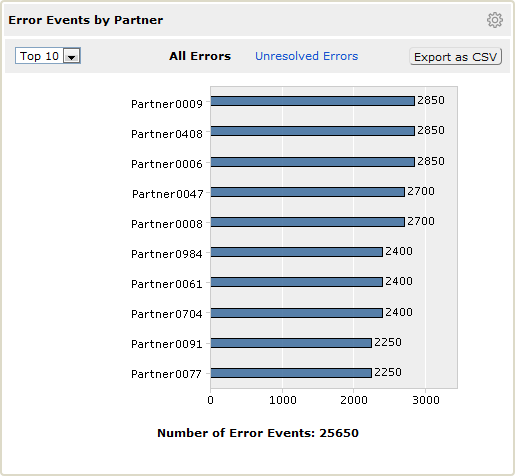Select the Partner0077 bar
515x476 pixels.
pyautogui.click(x=291, y=373)
